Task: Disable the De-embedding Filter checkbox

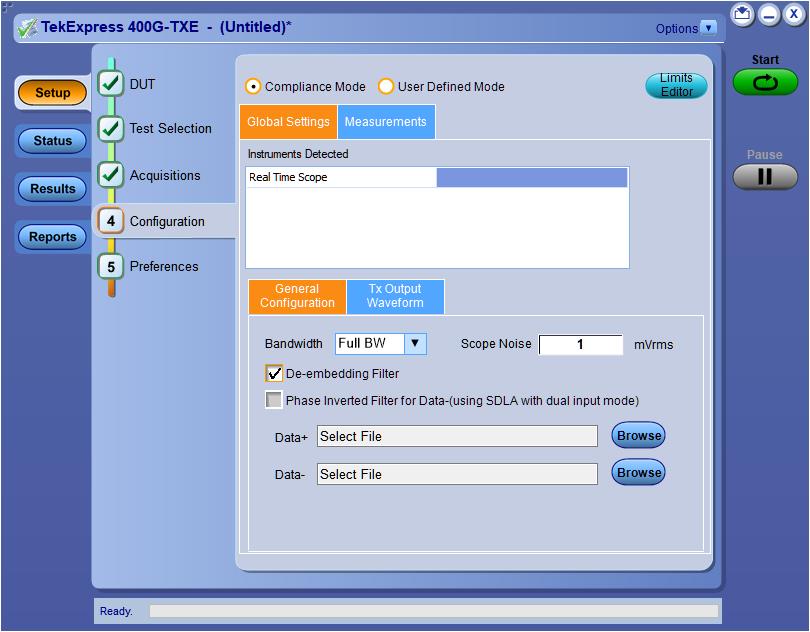Action: pos(274,373)
